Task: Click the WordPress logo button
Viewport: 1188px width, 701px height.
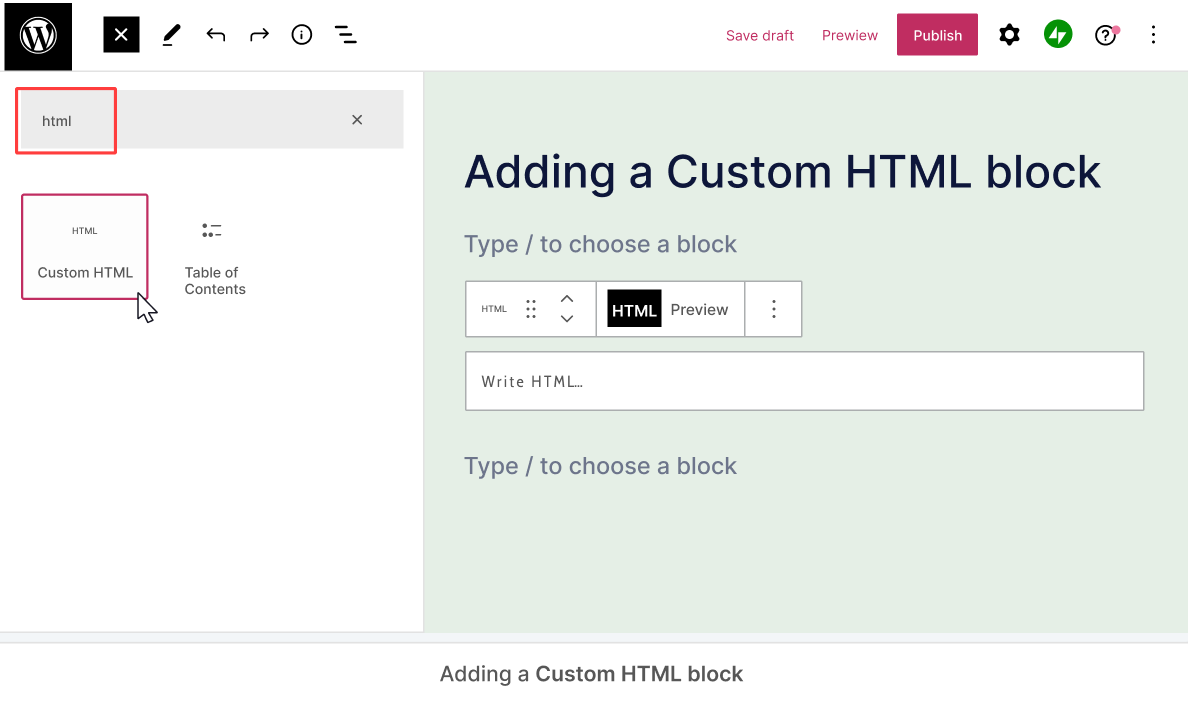Action: click(38, 36)
